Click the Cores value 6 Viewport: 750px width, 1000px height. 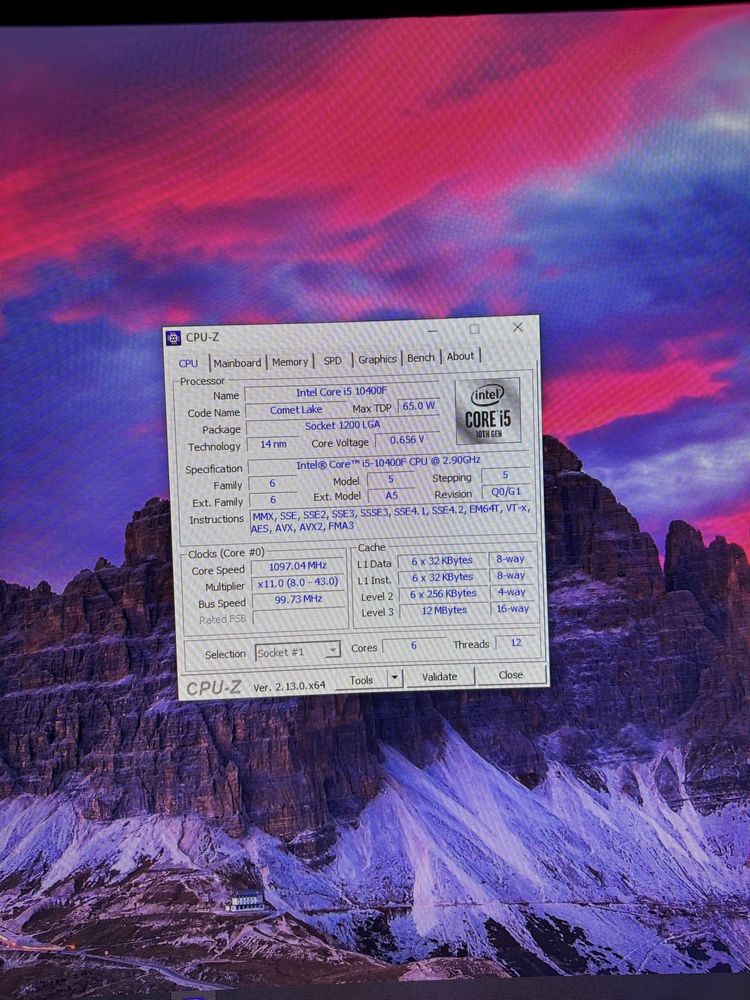(x=413, y=645)
